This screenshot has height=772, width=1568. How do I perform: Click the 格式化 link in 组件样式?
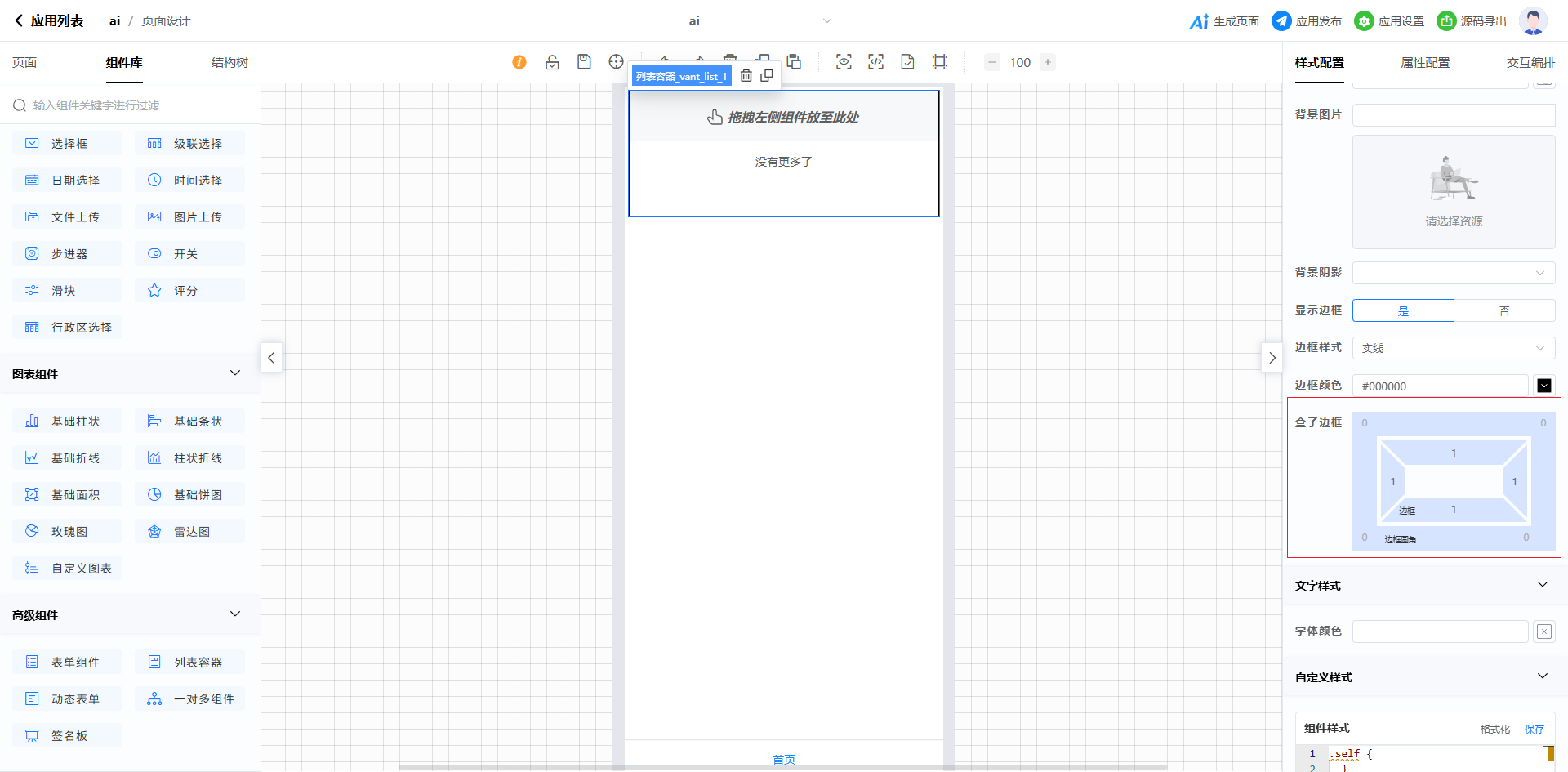1494,729
